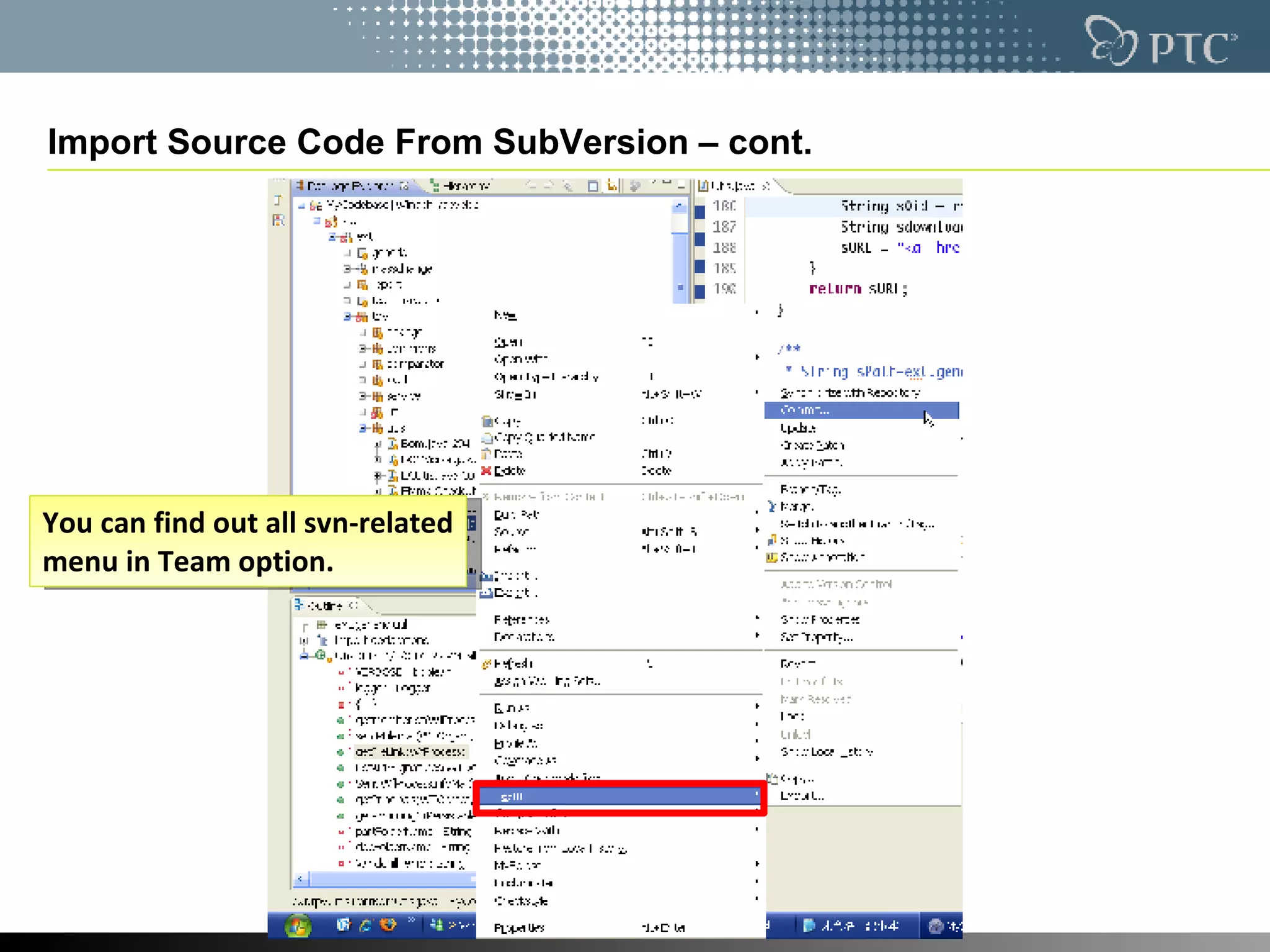1270x952 pixels.
Task: Collapse the jws package node
Action: pos(363,428)
